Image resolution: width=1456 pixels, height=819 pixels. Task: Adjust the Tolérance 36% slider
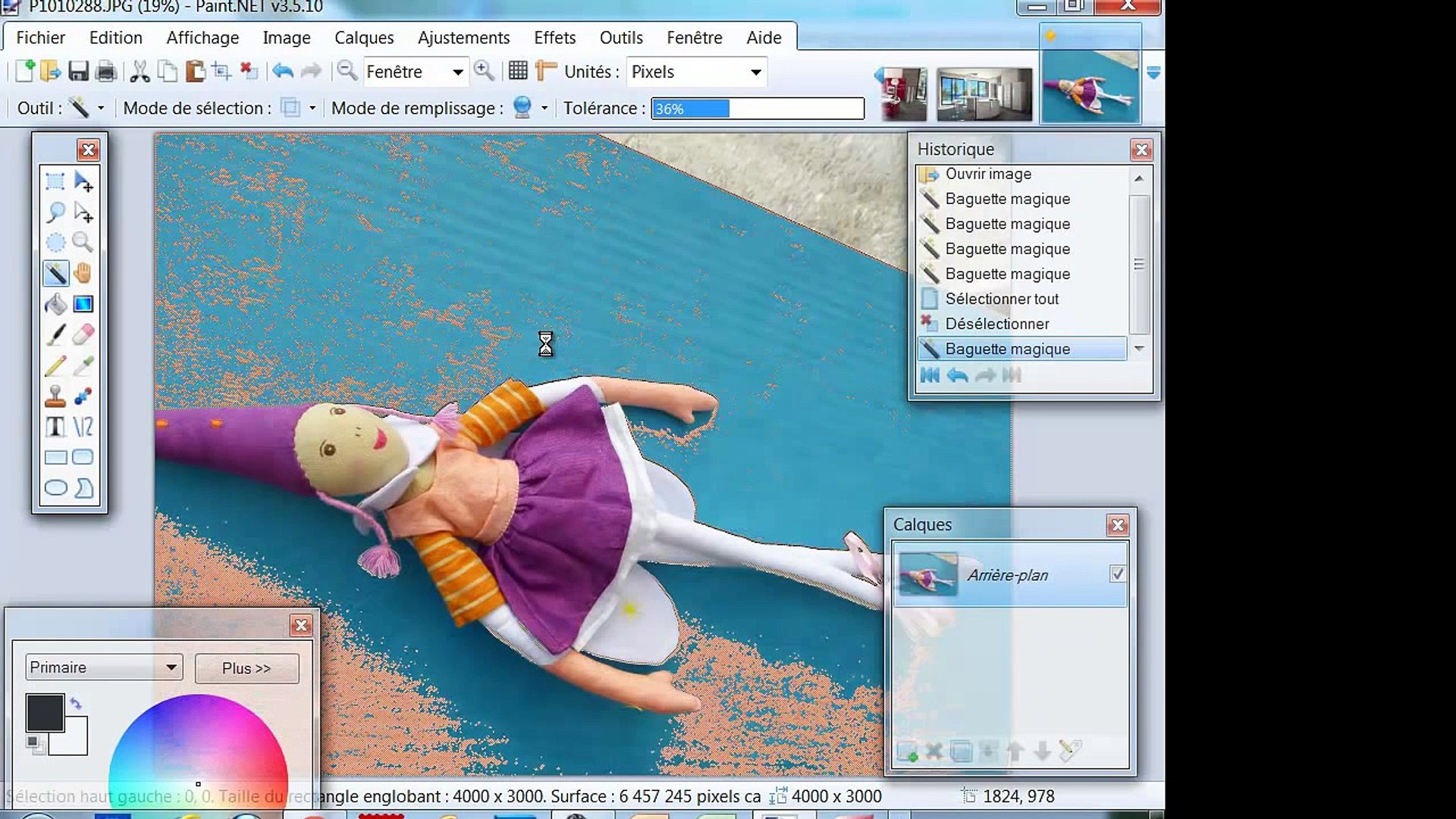click(757, 108)
